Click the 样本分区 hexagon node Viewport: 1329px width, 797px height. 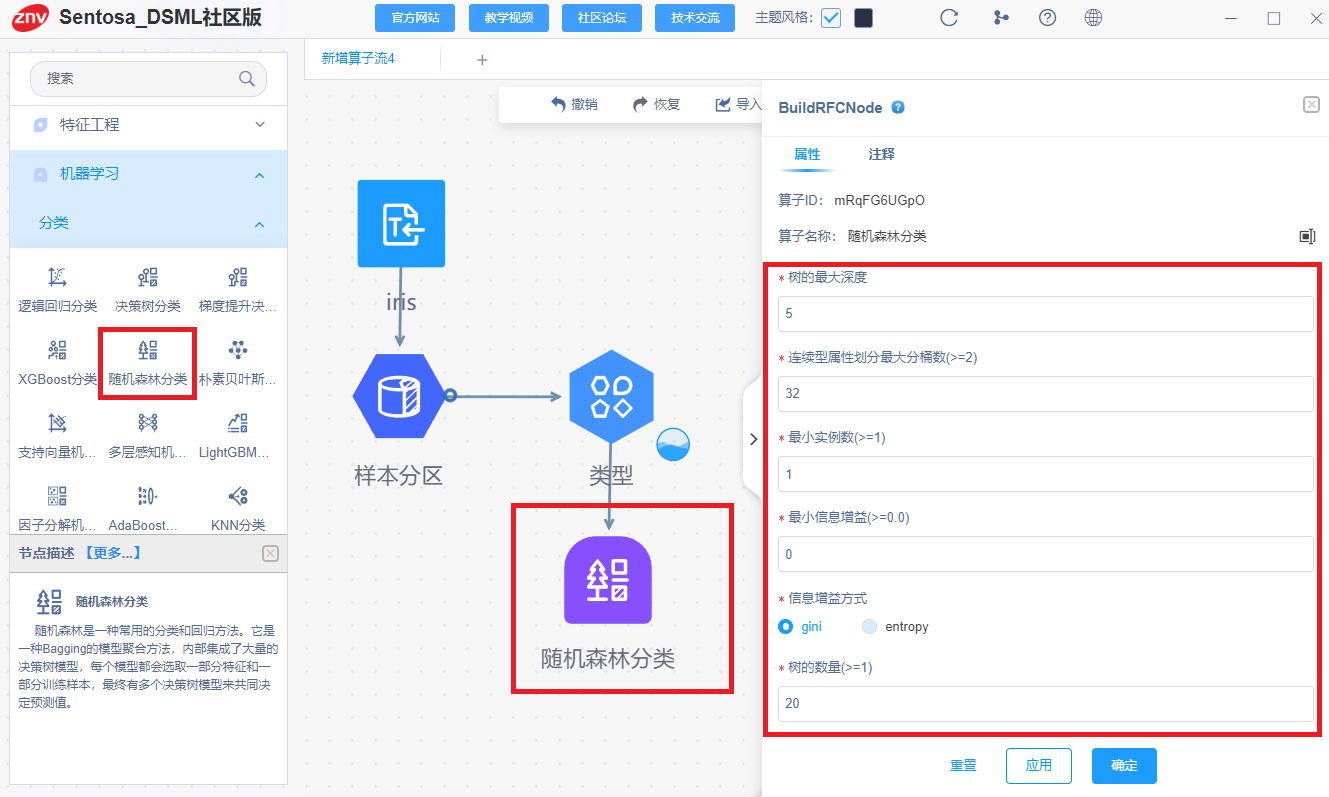tap(398, 396)
